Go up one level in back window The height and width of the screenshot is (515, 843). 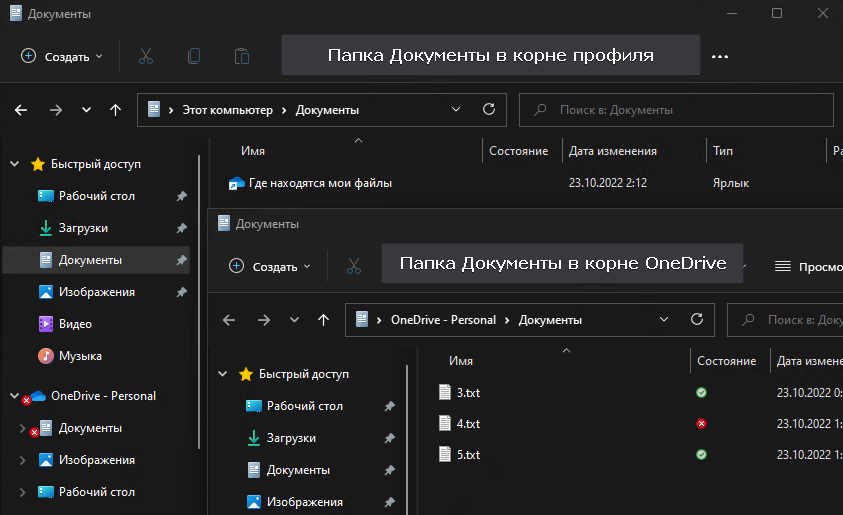pos(116,110)
